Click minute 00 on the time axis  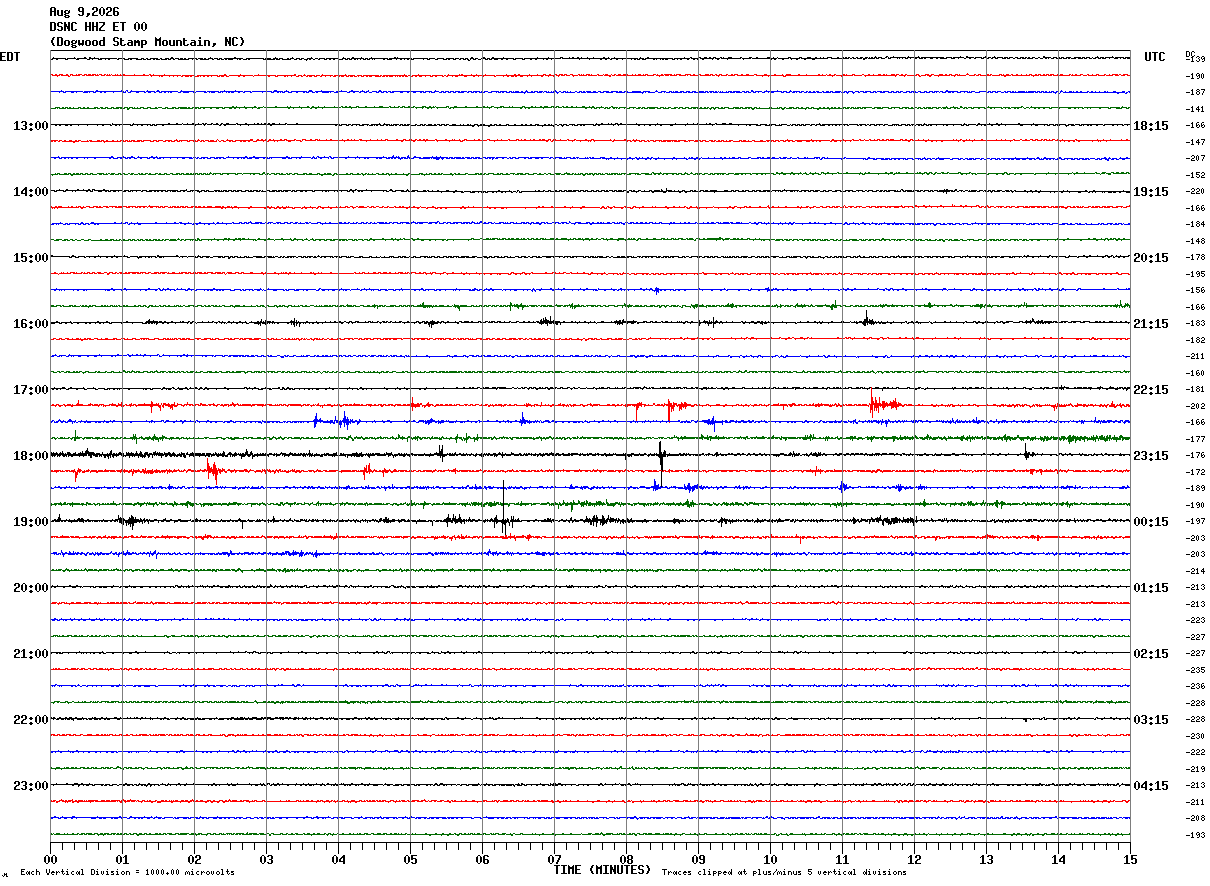pyautogui.click(x=51, y=859)
